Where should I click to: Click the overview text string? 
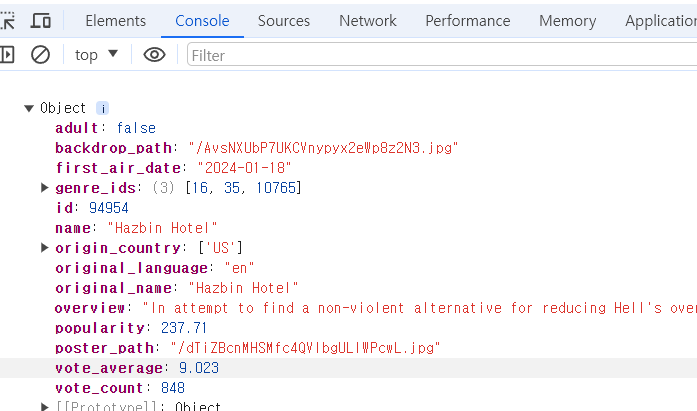coord(420,308)
